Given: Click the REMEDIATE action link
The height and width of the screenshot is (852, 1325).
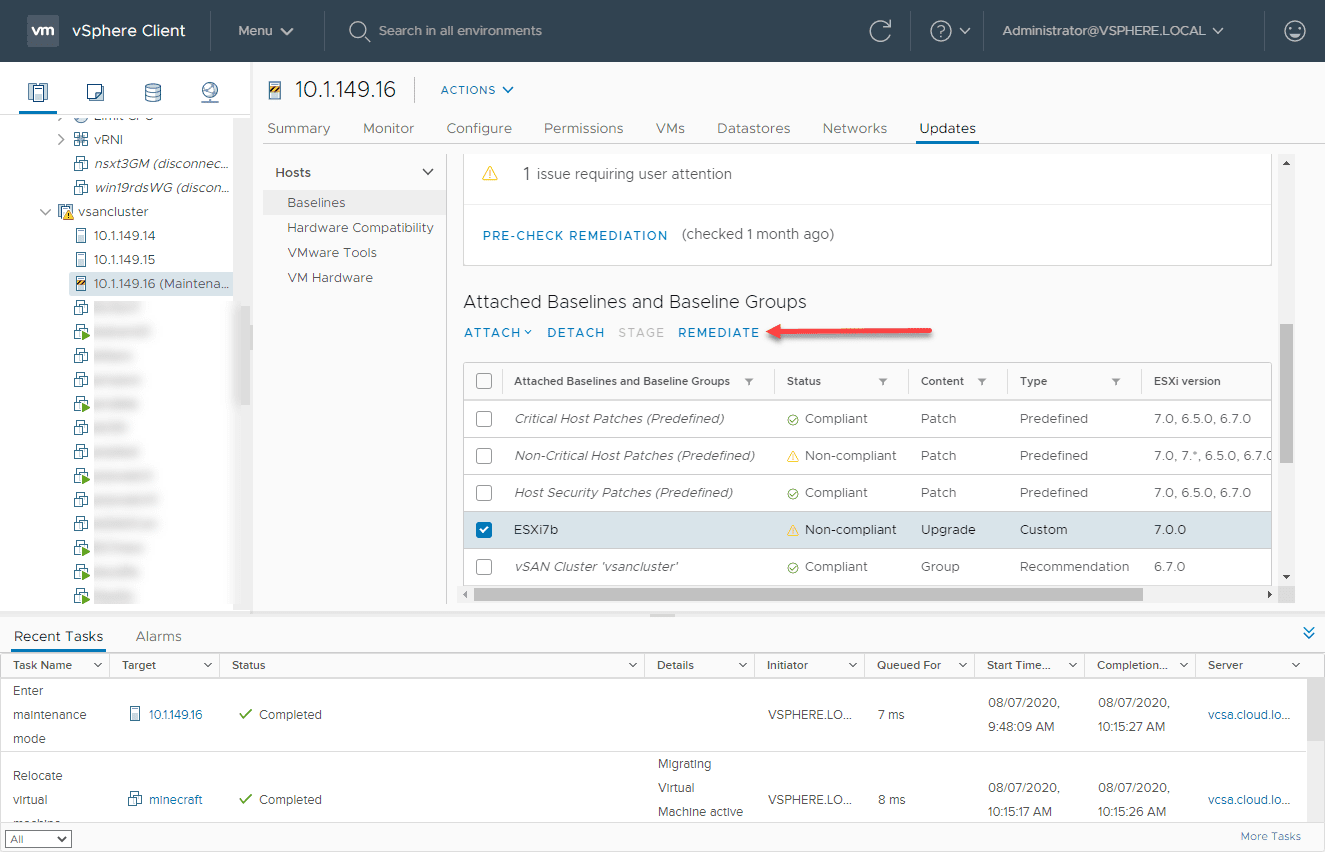Looking at the screenshot, I should [719, 332].
